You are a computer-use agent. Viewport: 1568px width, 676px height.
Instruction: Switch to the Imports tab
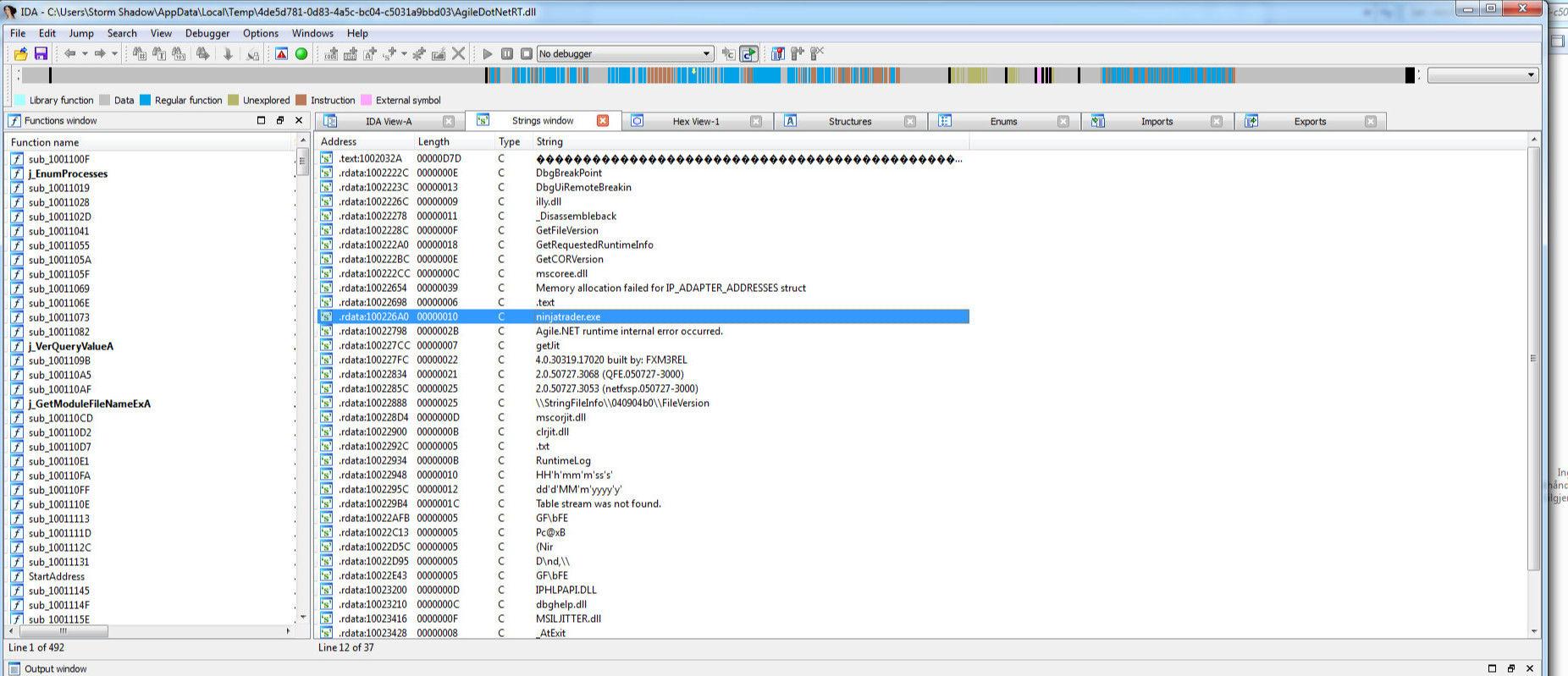tap(1156, 121)
